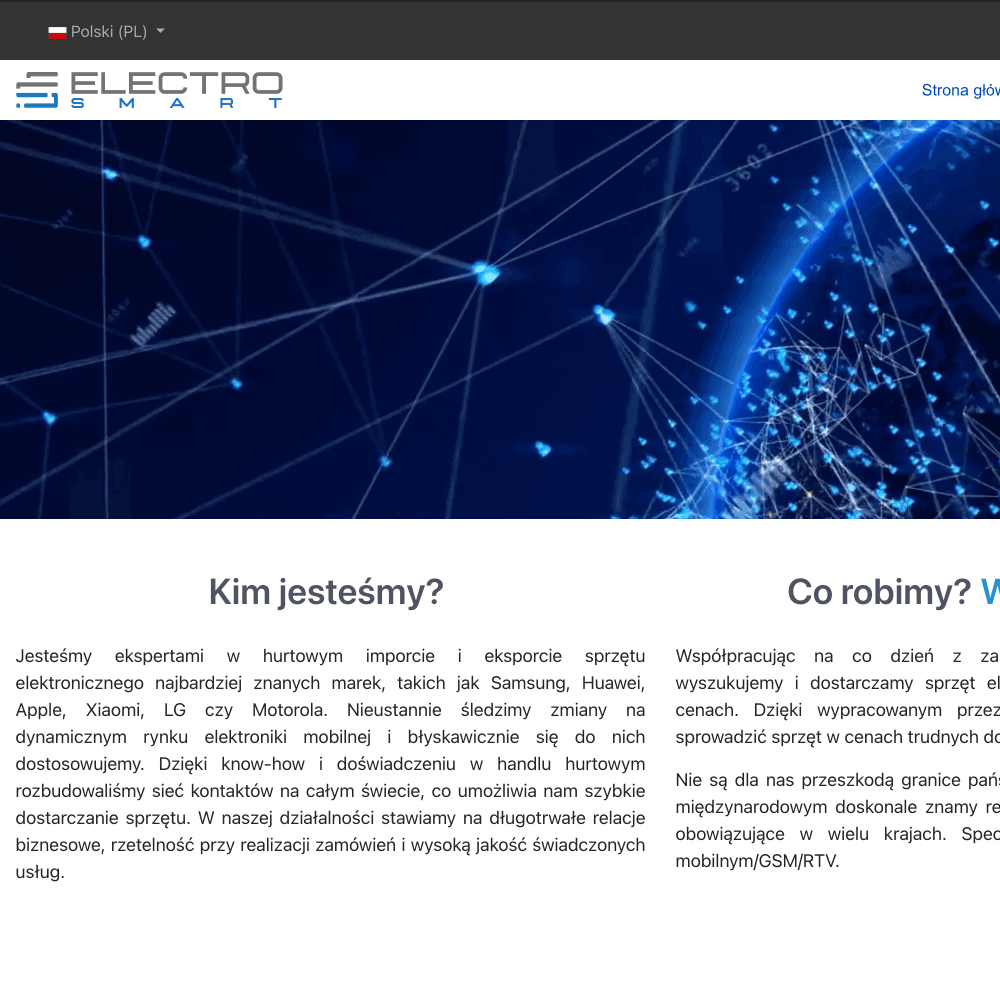Click the blue Electro Smart logo emblem
Viewport: 1000px width, 1000px height.
pos(37,90)
